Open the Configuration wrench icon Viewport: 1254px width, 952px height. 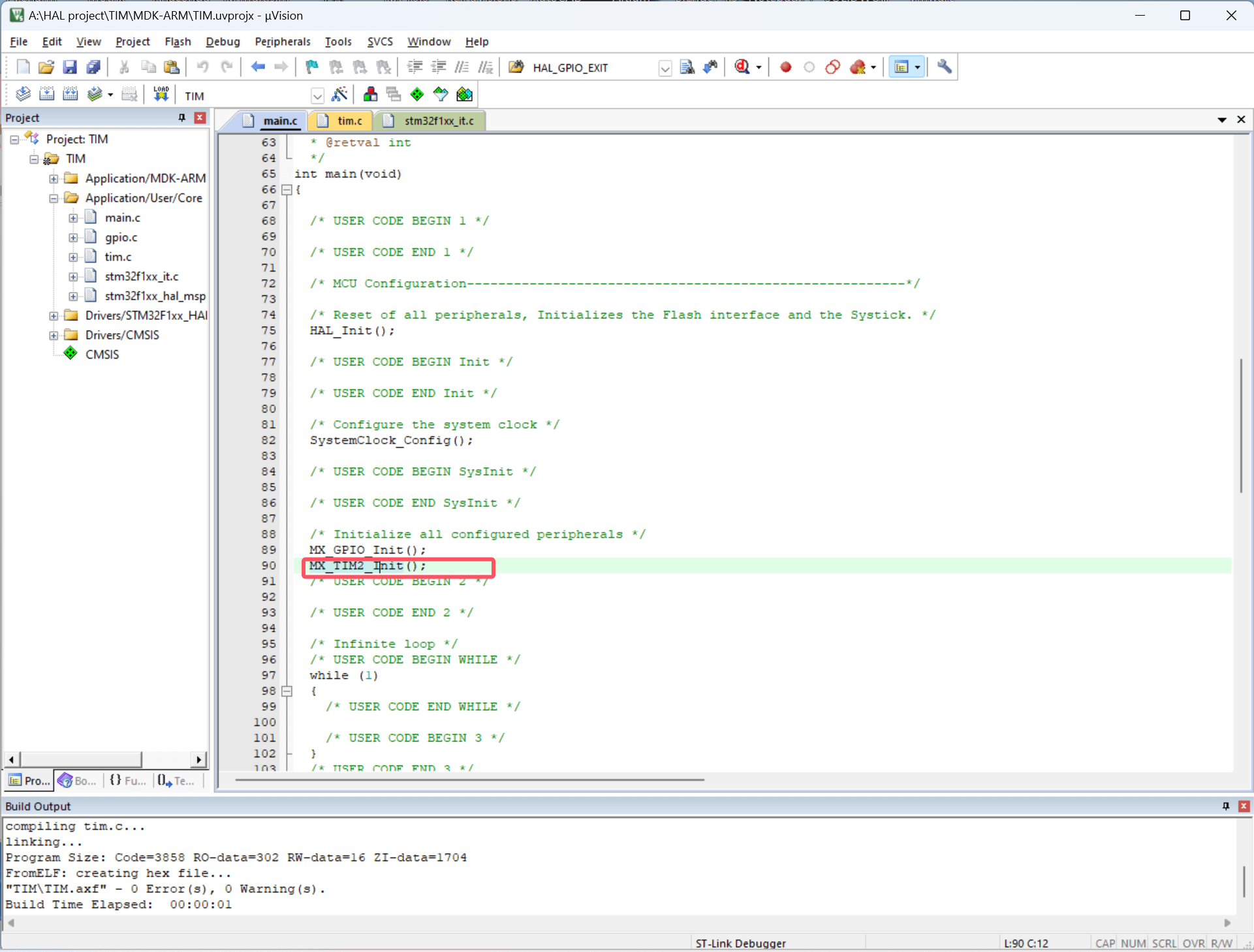point(944,67)
